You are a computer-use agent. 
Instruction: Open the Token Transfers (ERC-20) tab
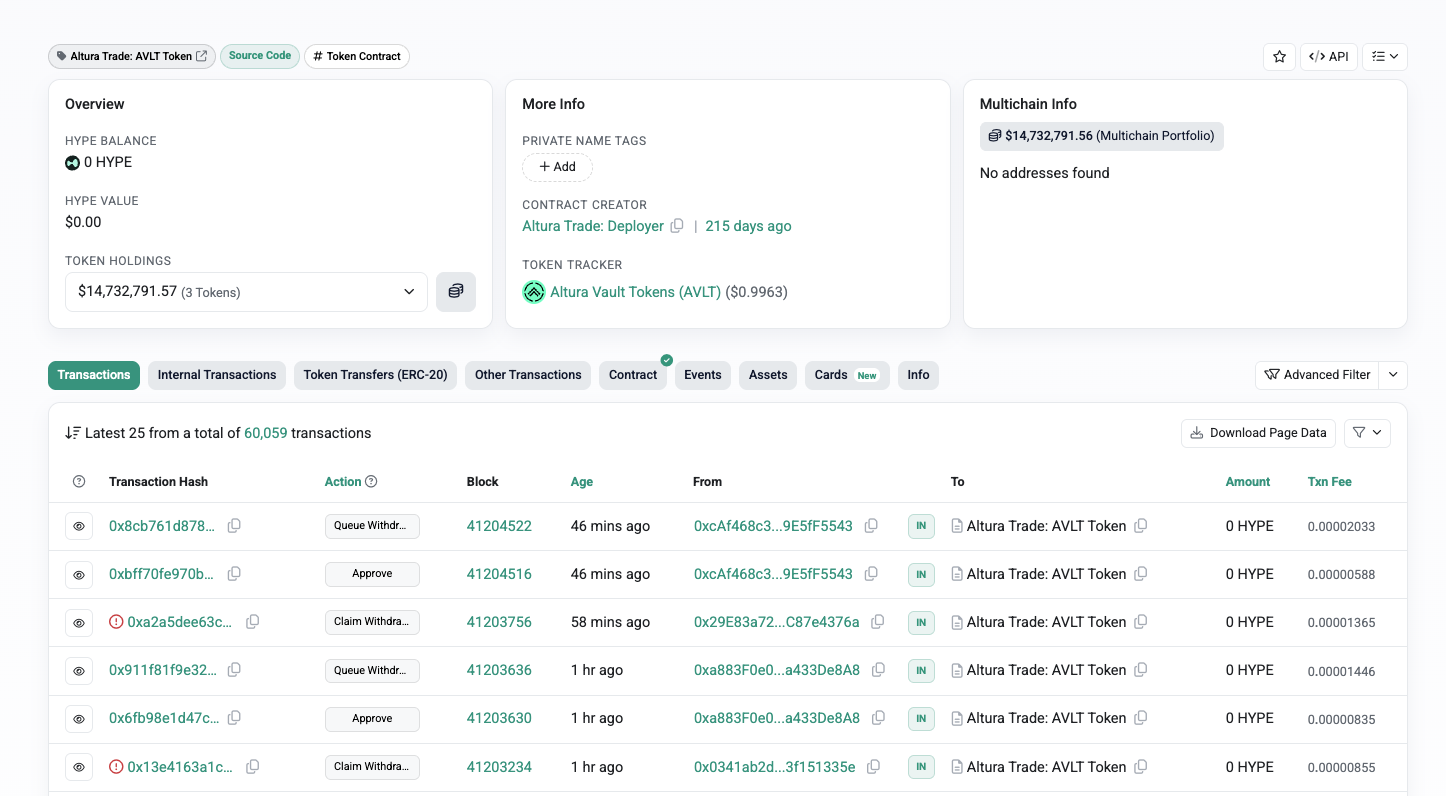[376, 375]
